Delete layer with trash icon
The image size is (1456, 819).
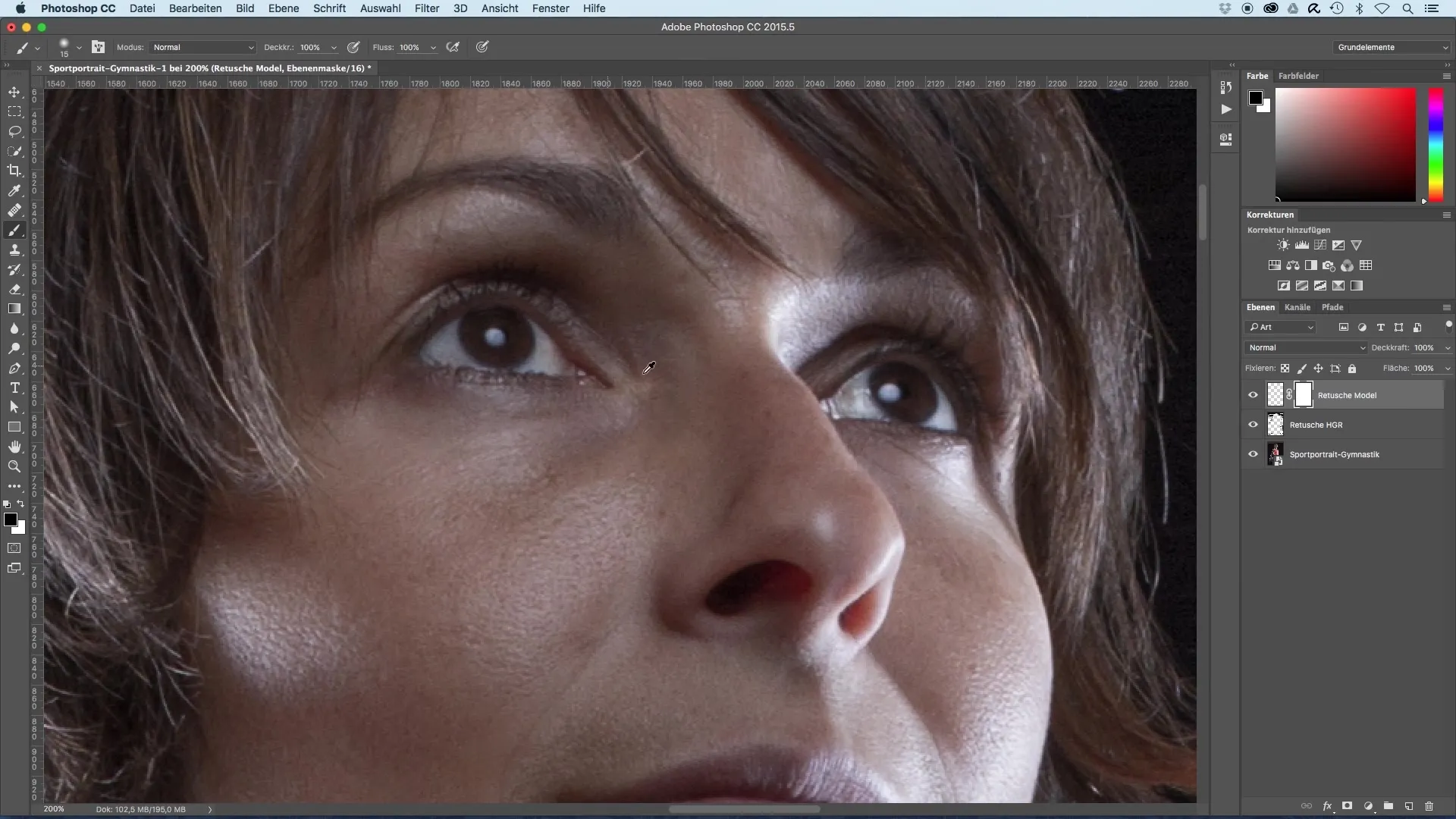(1429, 806)
